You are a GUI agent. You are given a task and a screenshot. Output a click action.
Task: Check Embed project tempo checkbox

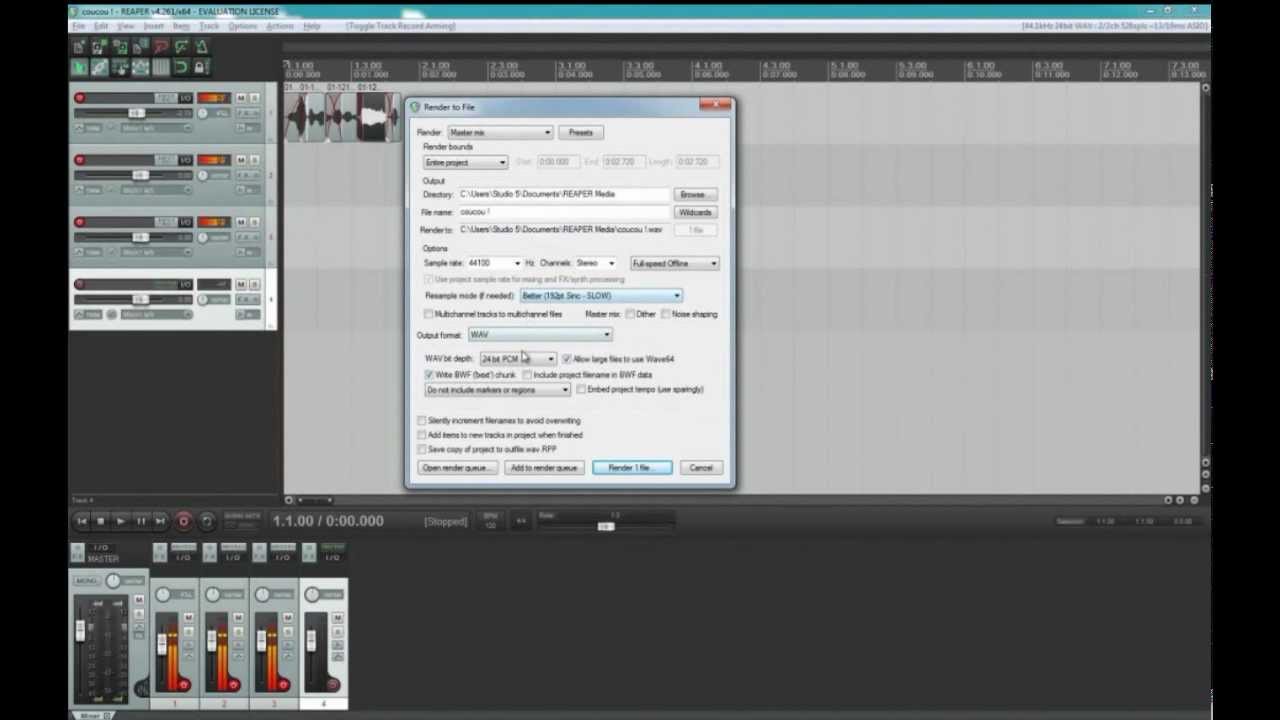tap(581, 390)
